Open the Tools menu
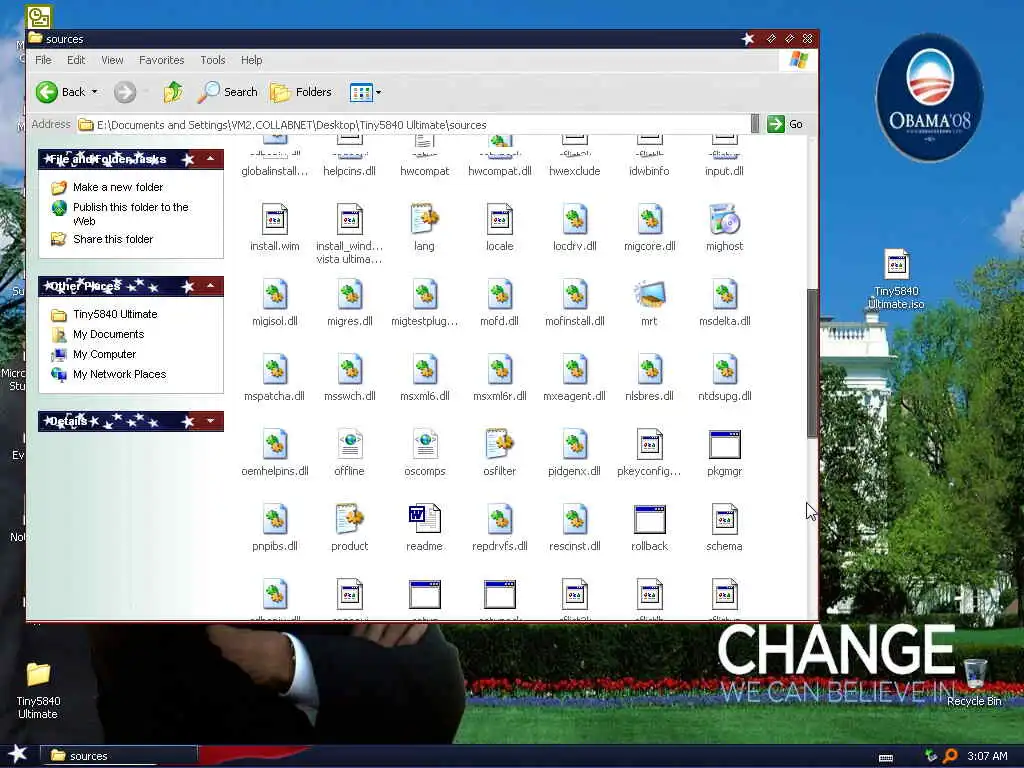This screenshot has width=1024, height=768. point(213,60)
